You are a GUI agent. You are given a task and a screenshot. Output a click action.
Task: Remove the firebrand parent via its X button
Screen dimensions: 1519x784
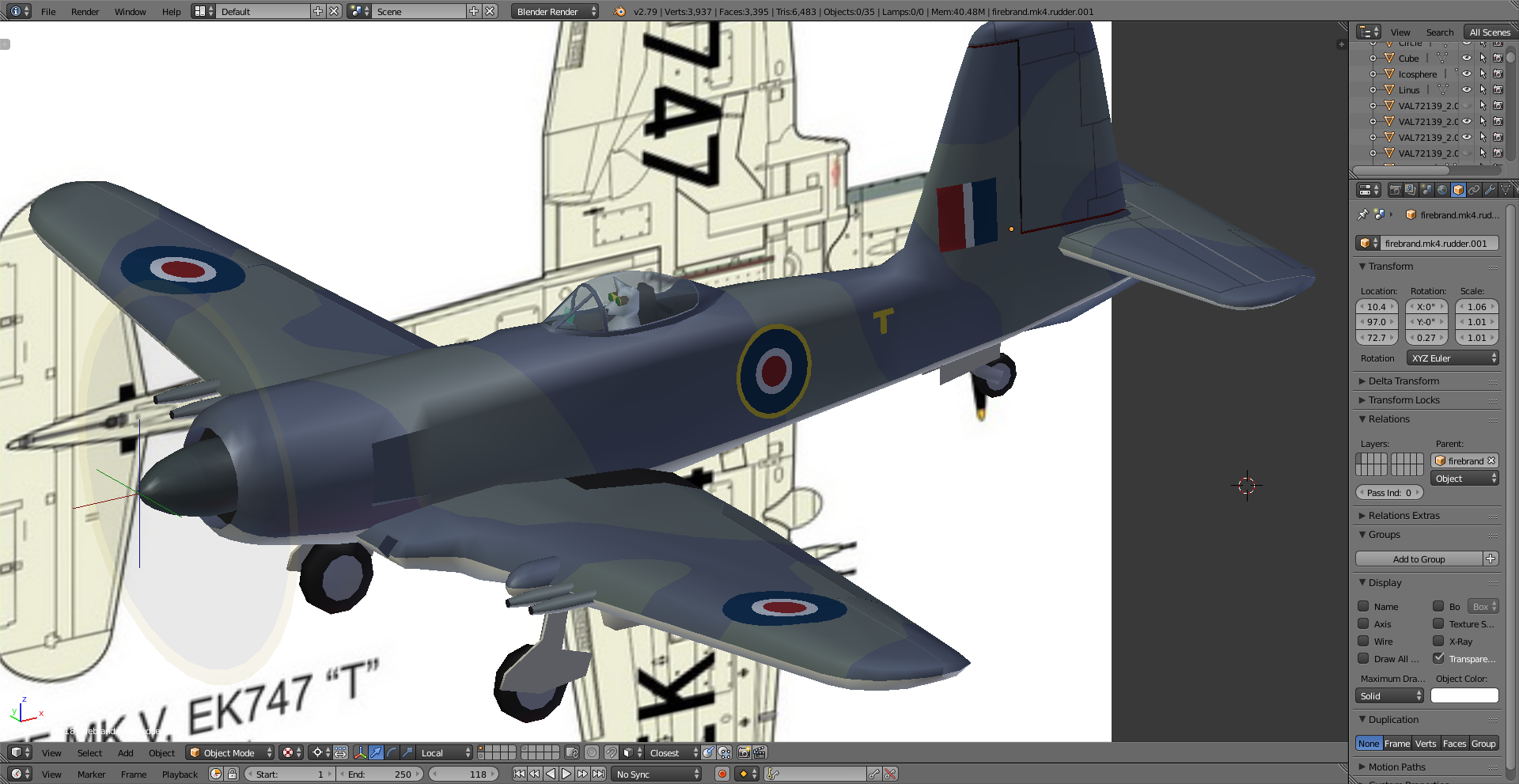[1492, 460]
